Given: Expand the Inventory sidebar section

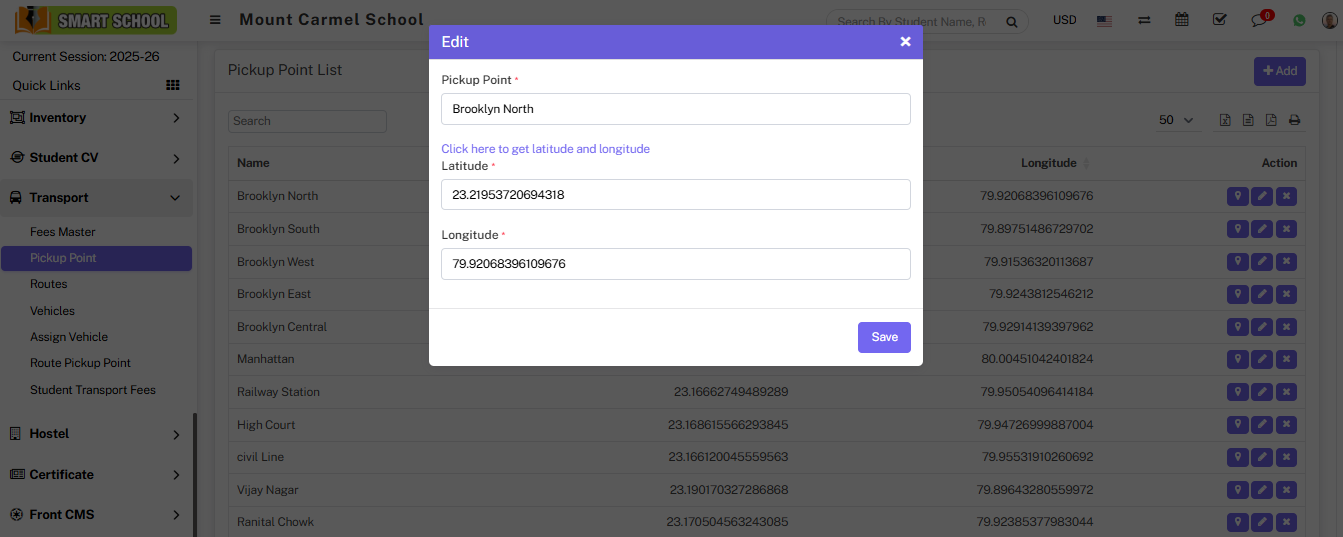Looking at the screenshot, I should (x=96, y=118).
